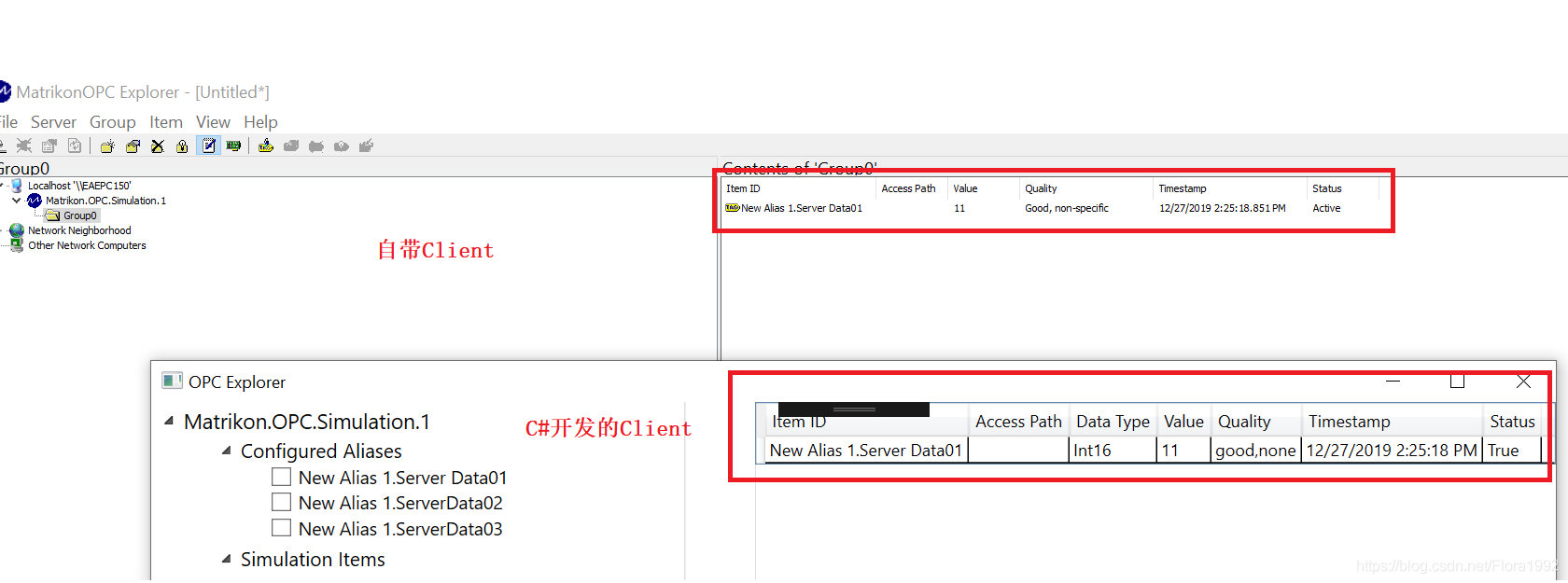Click the Group0 folder icon in tree
1568x583 pixels.
tap(52, 215)
